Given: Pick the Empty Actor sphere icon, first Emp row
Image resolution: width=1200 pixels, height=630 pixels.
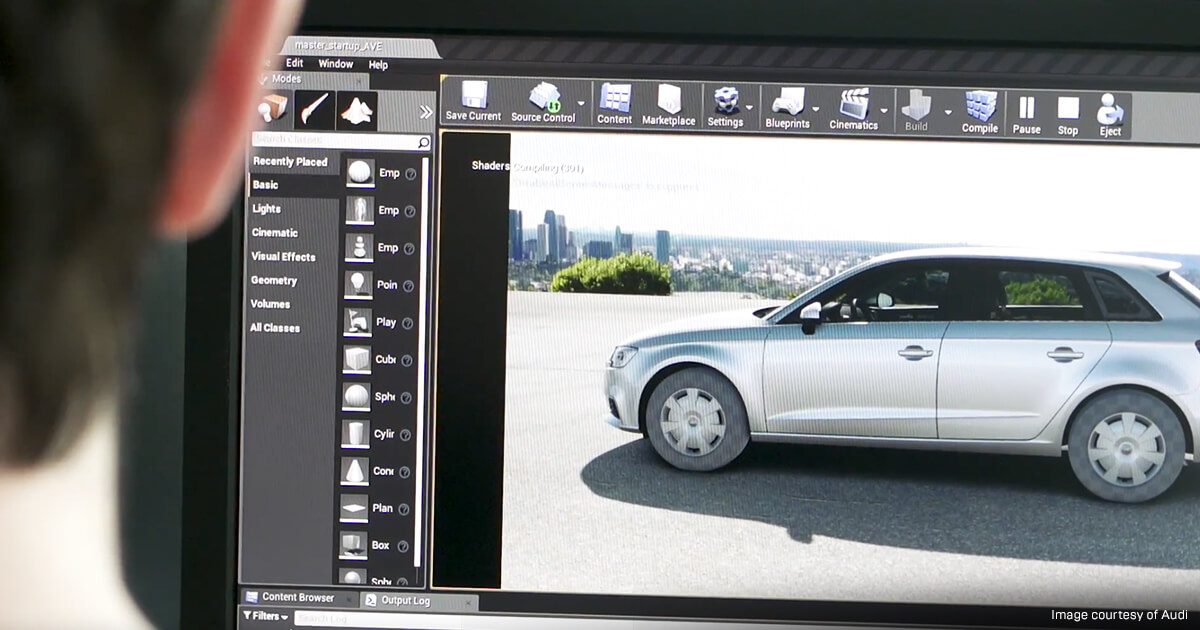Looking at the screenshot, I should 360,172.
